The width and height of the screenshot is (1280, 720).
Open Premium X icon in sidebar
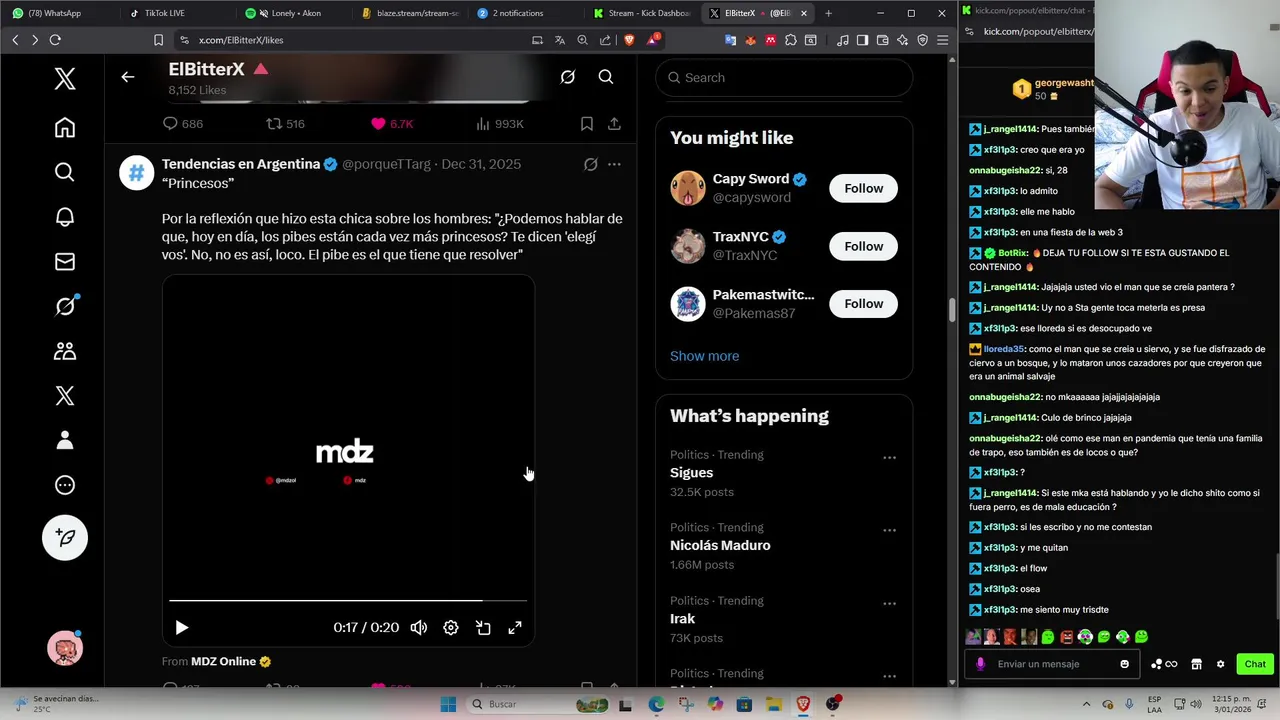point(65,396)
